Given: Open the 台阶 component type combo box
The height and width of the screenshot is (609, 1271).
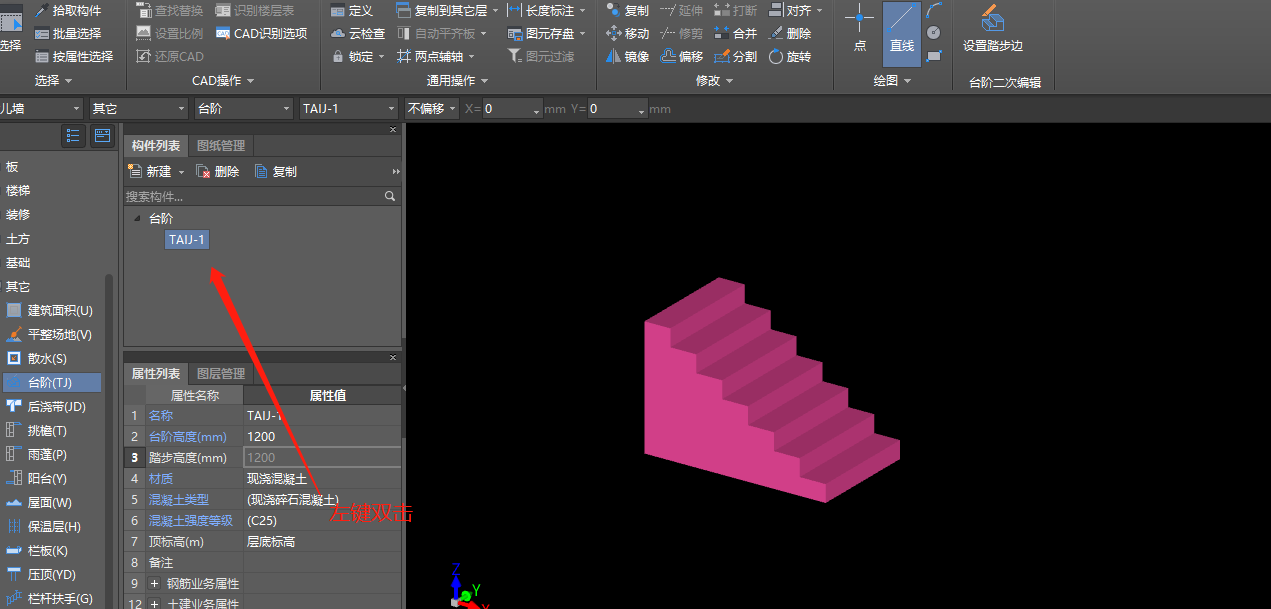Looking at the screenshot, I should click(243, 108).
